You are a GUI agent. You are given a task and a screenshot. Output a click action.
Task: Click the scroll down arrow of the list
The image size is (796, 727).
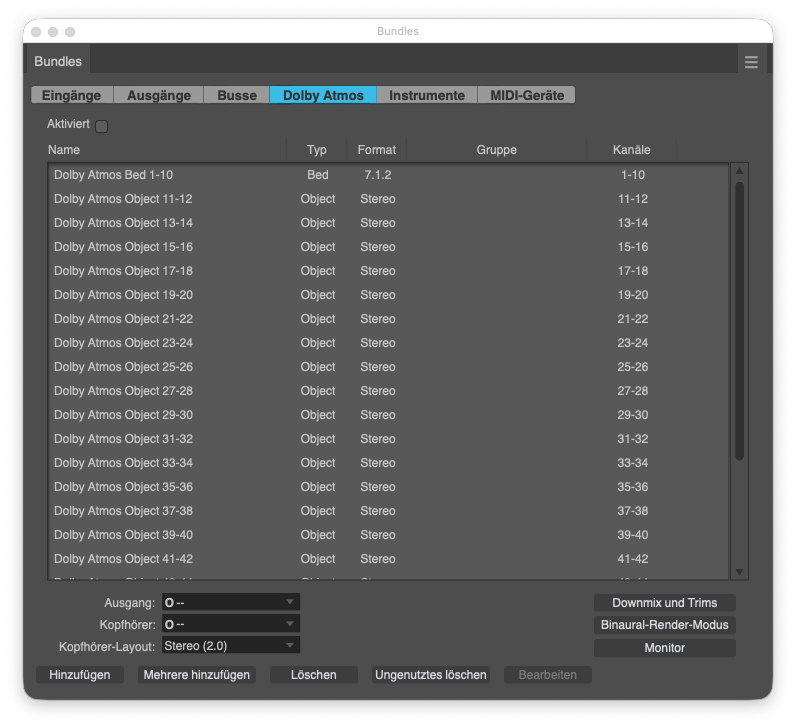pos(739,572)
